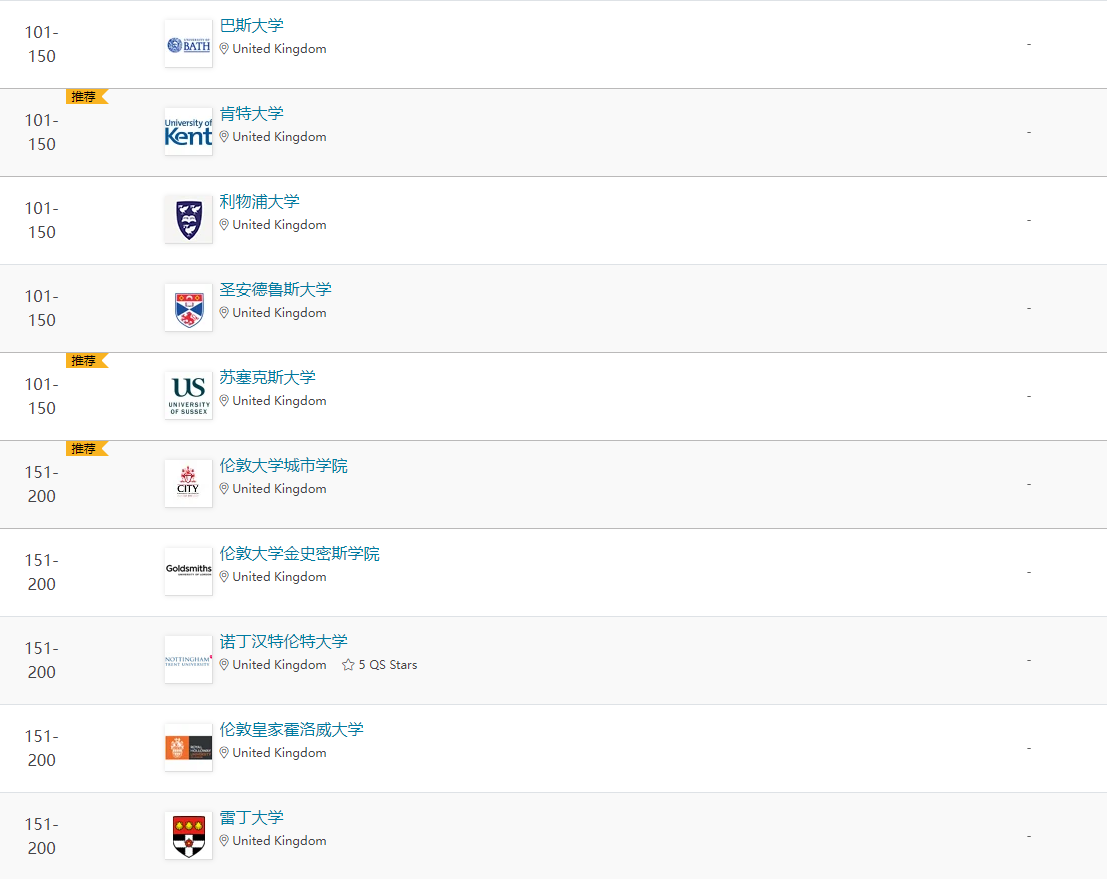
Task: Click the location pin icon under 苏塞克斯大学
Action: [224, 400]
